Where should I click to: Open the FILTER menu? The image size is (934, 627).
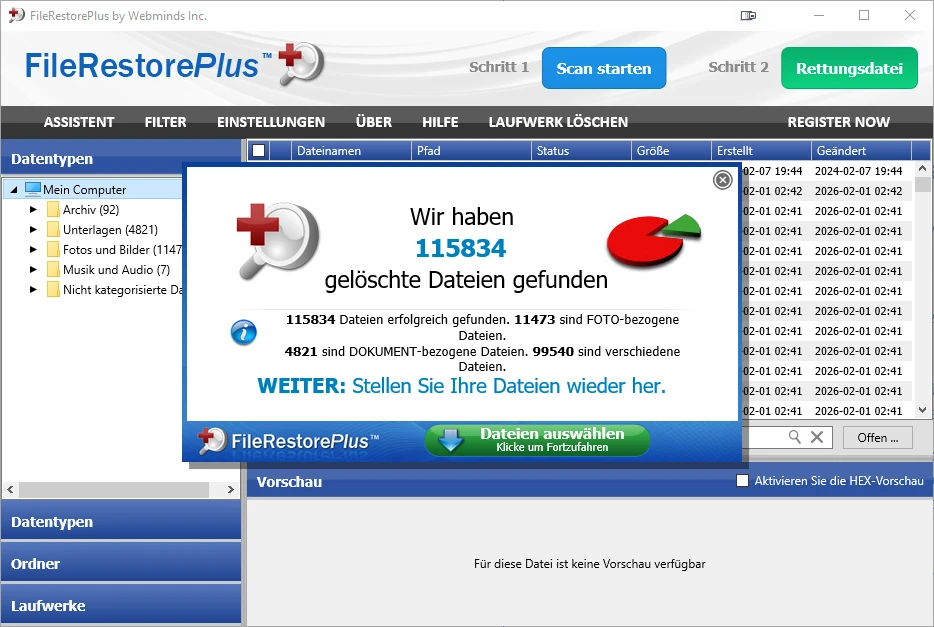(x=165, y=122)
